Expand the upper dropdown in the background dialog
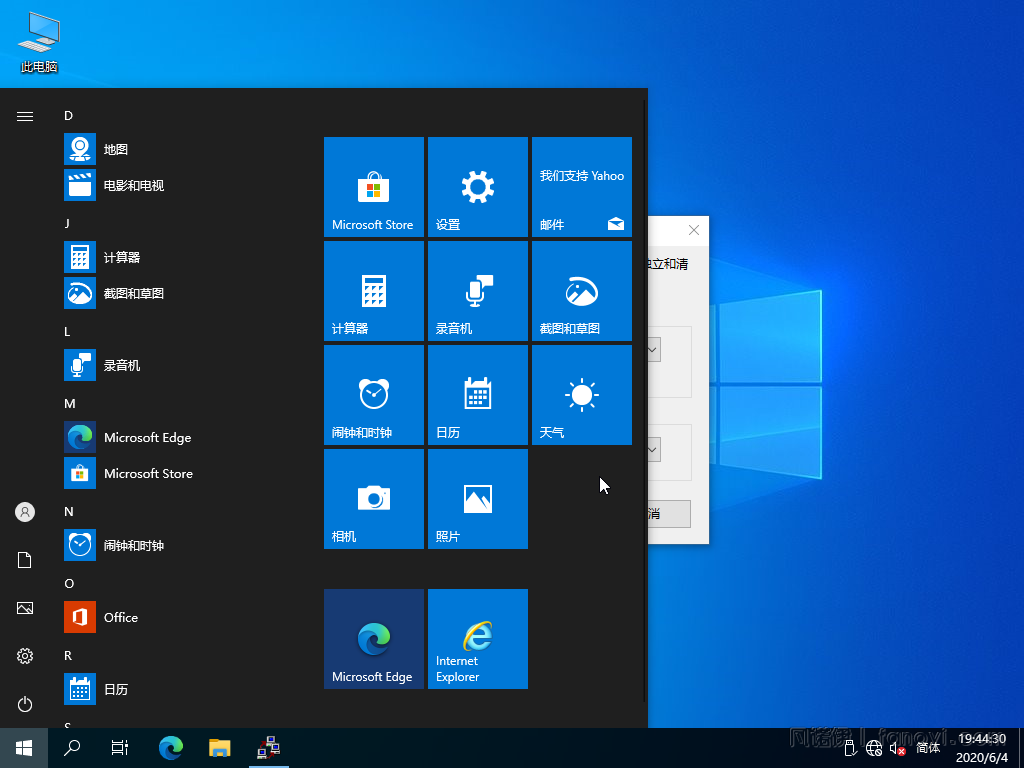Viewport: 1024px width, 768px height. click(652, 349)
